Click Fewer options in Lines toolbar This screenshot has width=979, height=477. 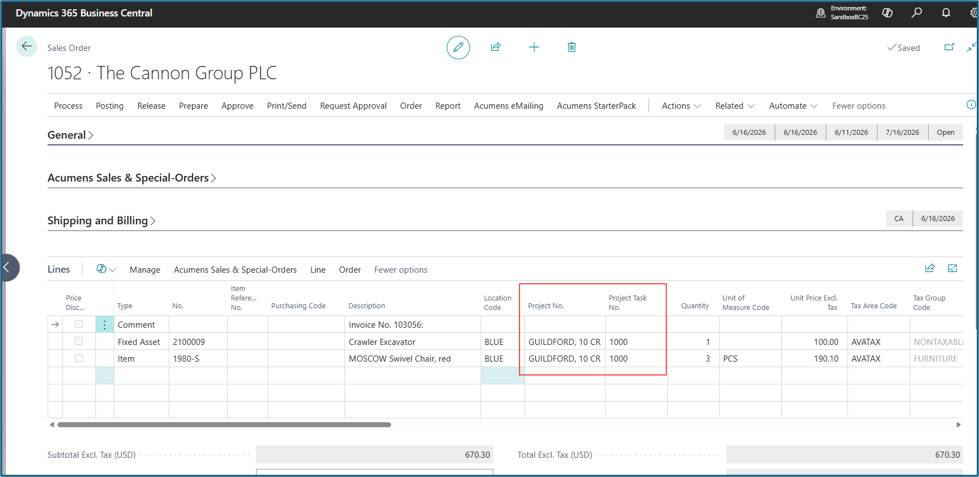point(401,270)
